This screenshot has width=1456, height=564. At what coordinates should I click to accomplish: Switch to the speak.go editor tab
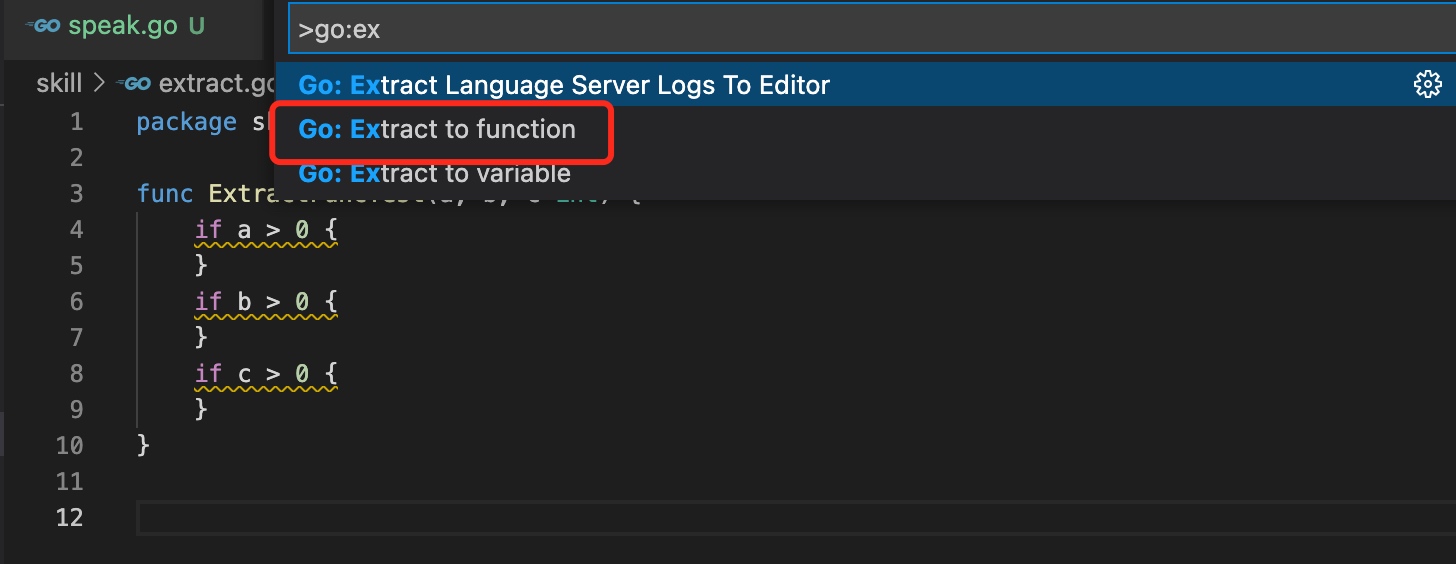116,27
